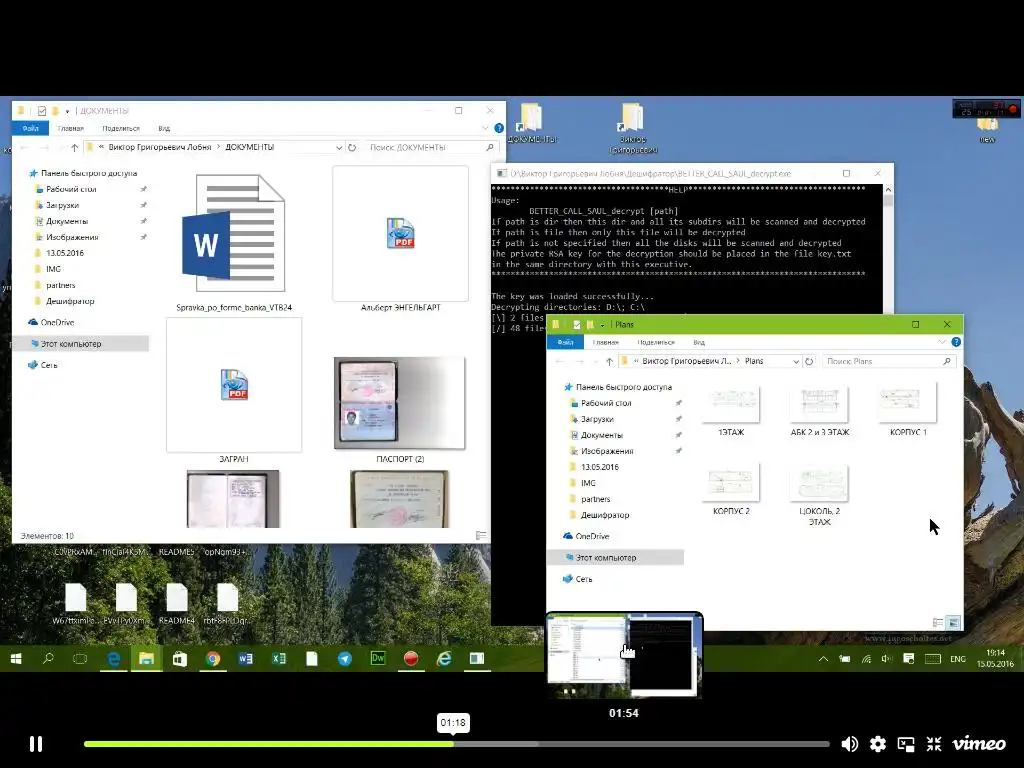Viewport: 1024px width, 768px height.
Task: Refresh the ДОКУМЕНТЫ folder view
Action: pos(352,148)
